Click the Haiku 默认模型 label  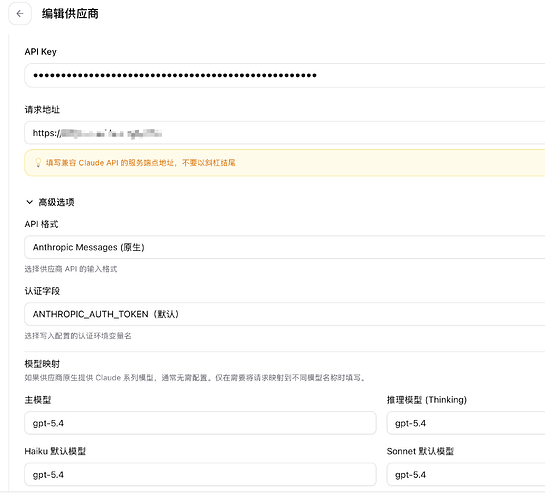click(55, 451)
